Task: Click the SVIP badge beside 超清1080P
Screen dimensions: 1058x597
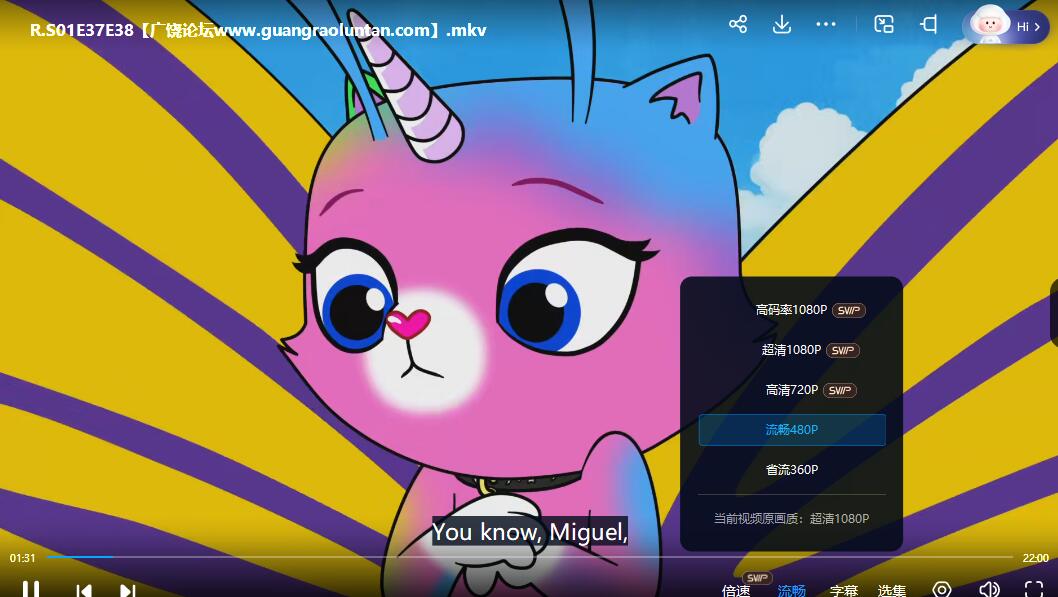Action: 843,350
